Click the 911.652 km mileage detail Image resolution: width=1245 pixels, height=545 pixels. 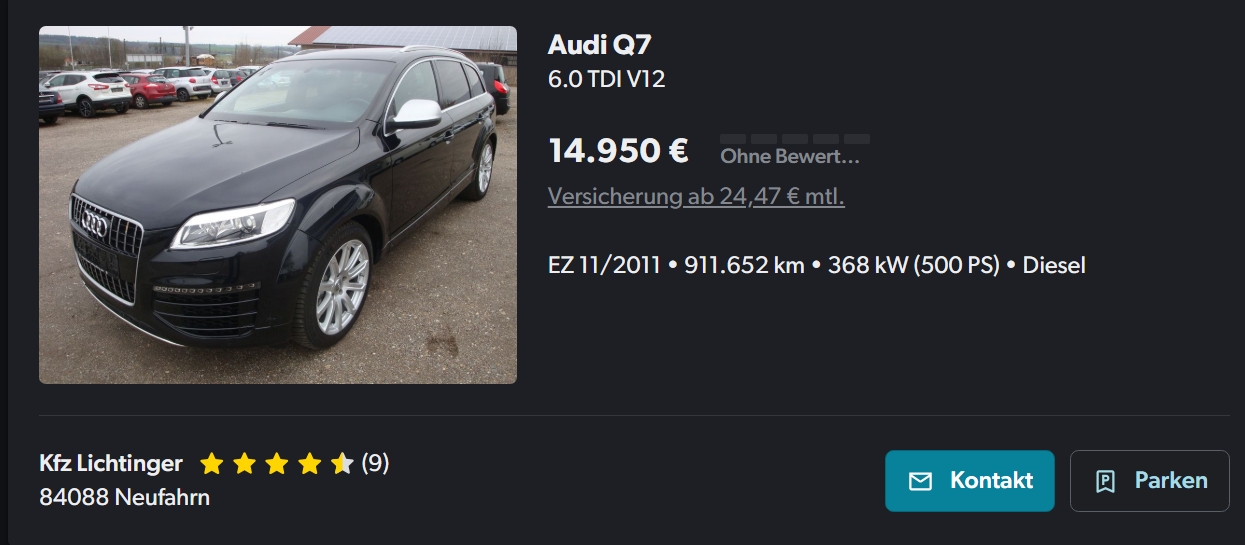point(745,265)
